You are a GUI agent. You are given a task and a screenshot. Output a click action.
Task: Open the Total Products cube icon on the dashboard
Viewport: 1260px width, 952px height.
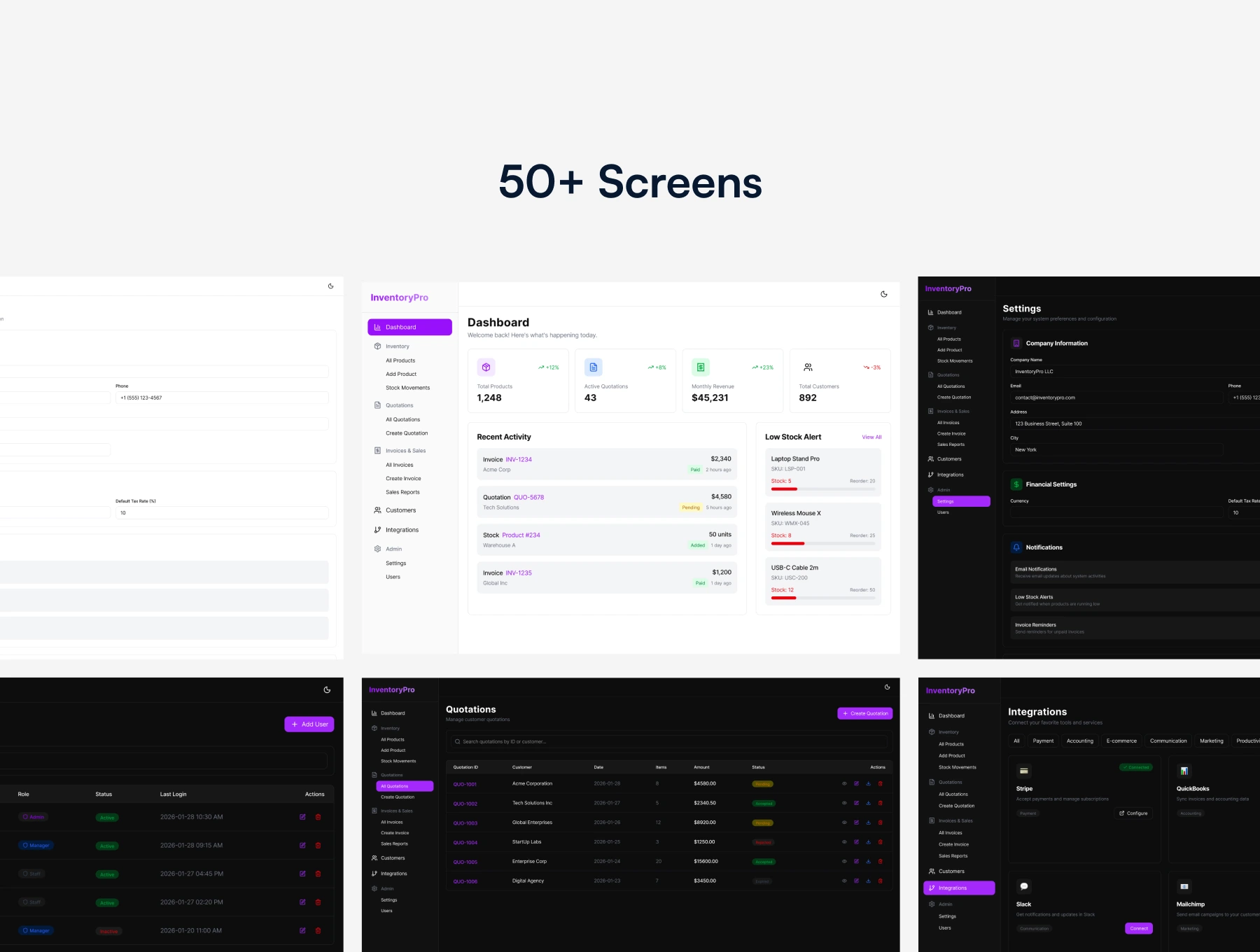tap(486, 367)
